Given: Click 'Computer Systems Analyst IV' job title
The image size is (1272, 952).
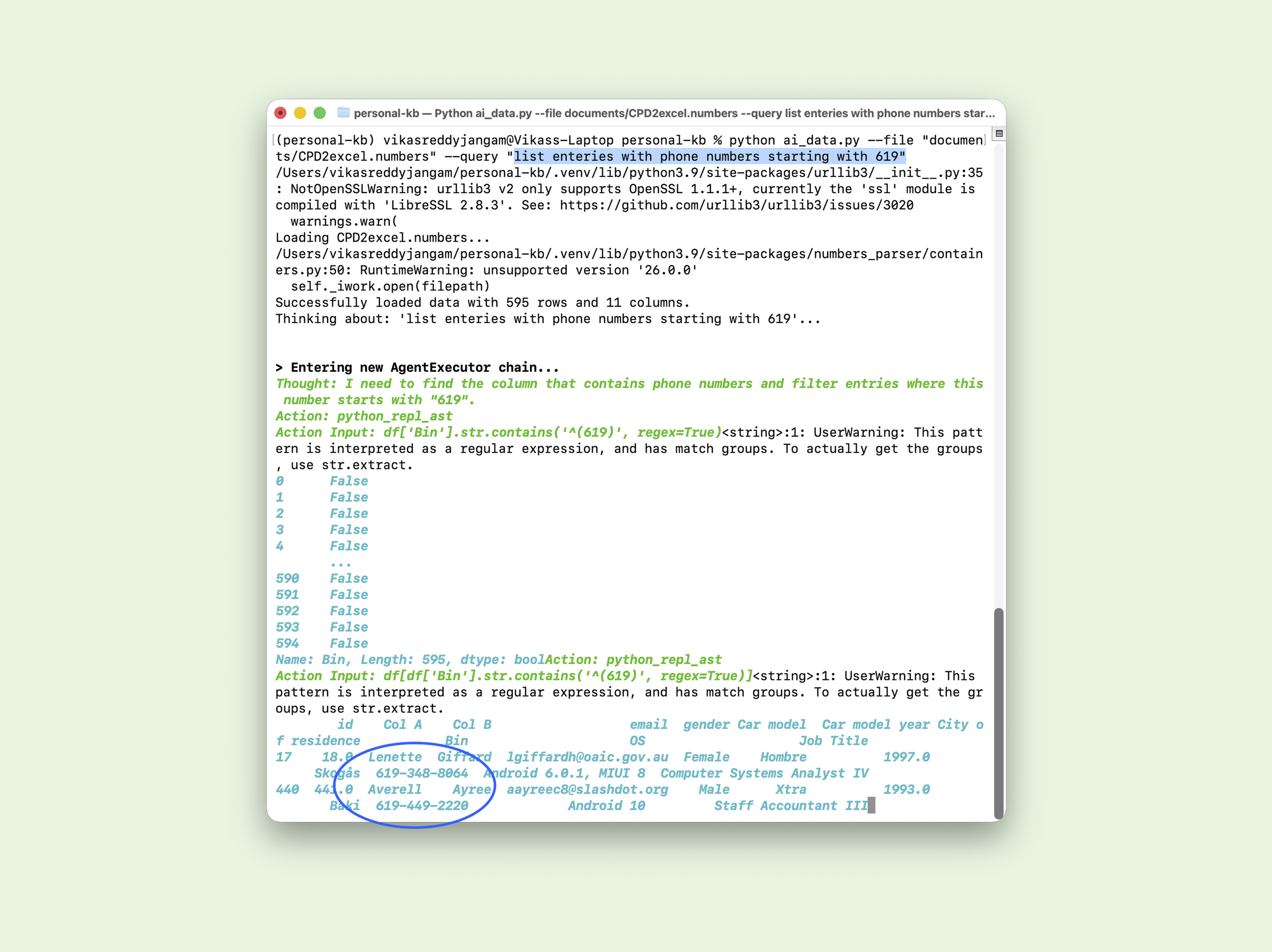Looking at the screenshot, I should click(764, 773).
